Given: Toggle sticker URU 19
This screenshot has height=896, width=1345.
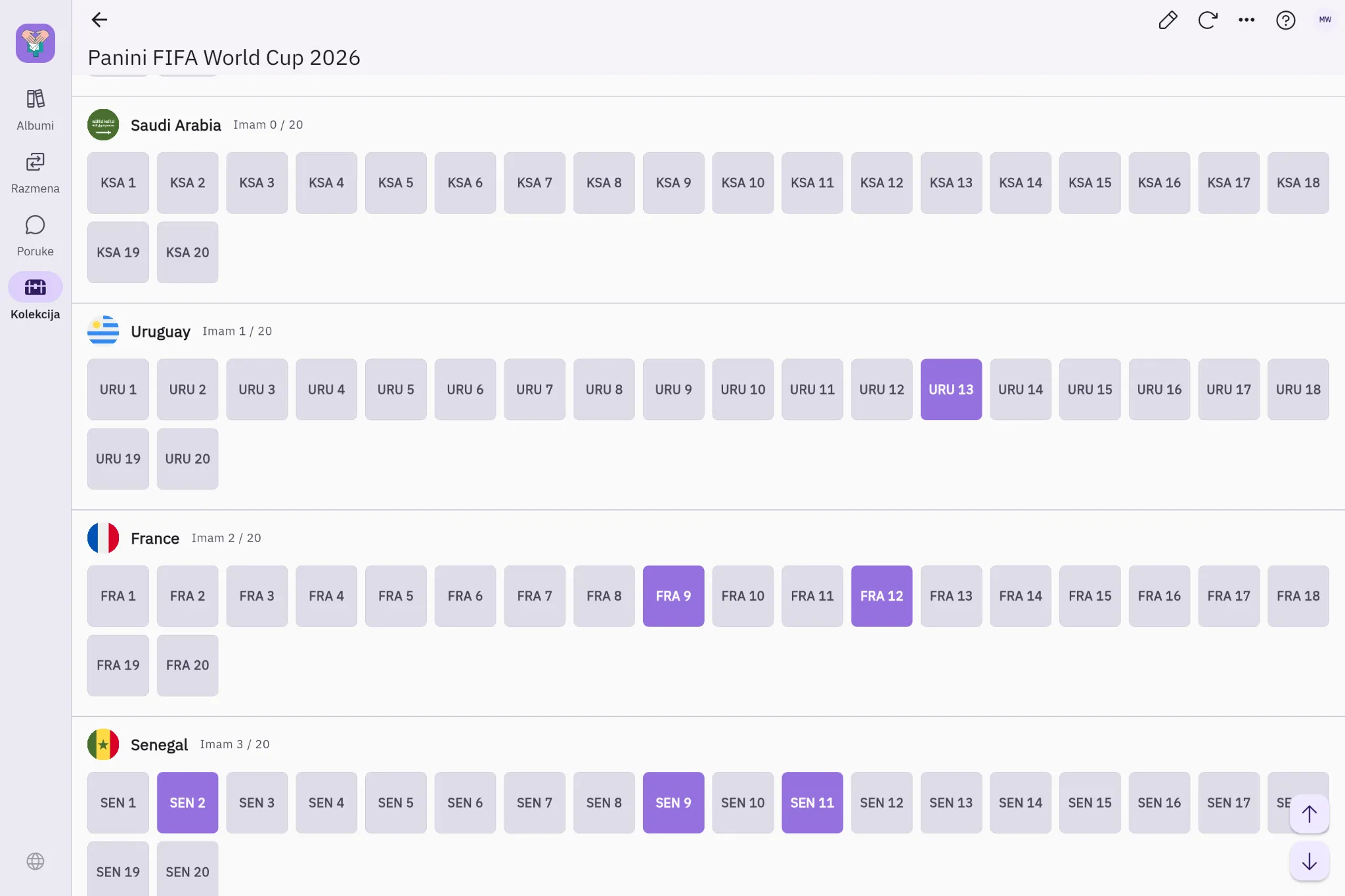Looking at the screenshot, I should (118, 459).
